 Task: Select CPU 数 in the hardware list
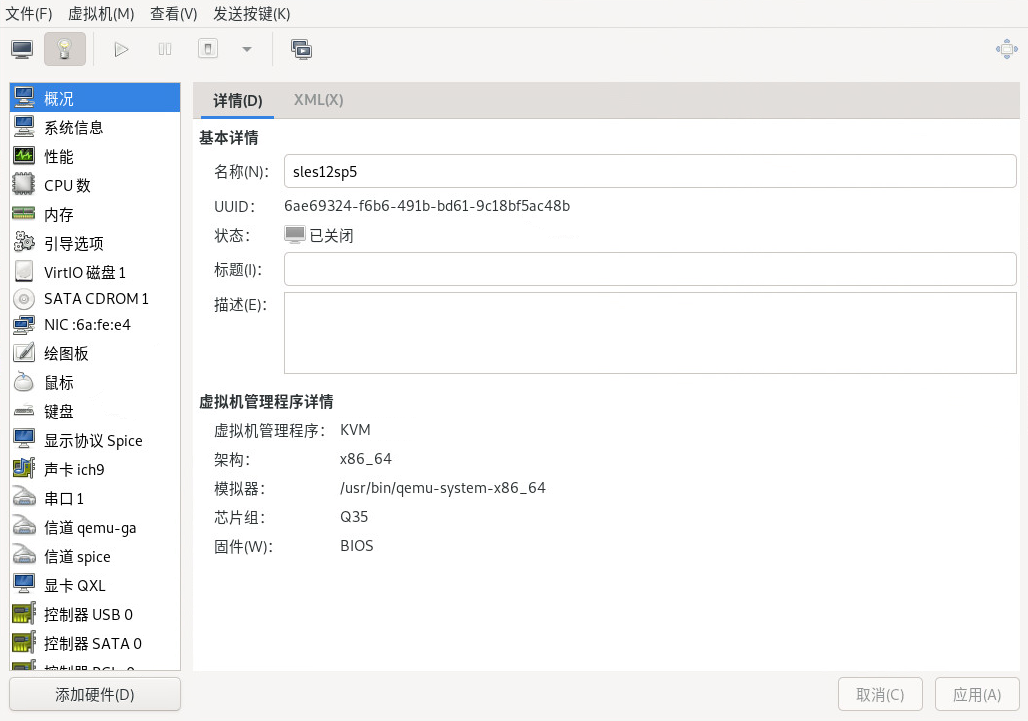[x=67, y=186]
